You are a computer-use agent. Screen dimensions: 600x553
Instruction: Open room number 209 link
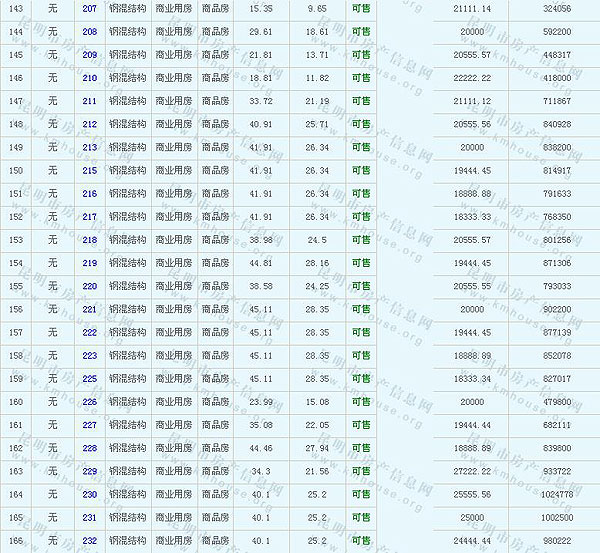click(x=90, y=54)
